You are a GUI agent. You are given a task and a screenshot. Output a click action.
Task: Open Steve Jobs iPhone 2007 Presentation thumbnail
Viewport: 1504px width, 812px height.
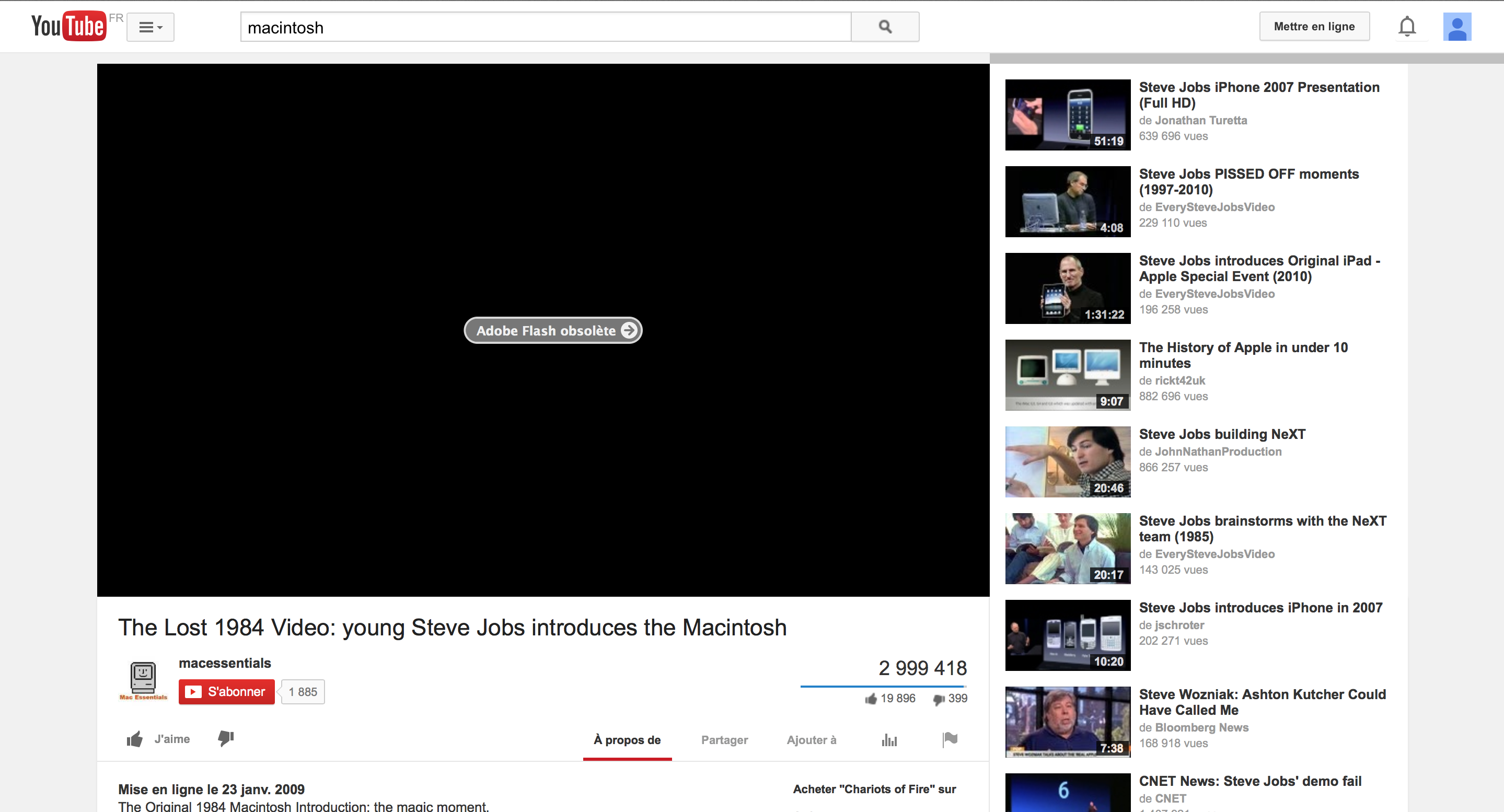click(1068, 115)
